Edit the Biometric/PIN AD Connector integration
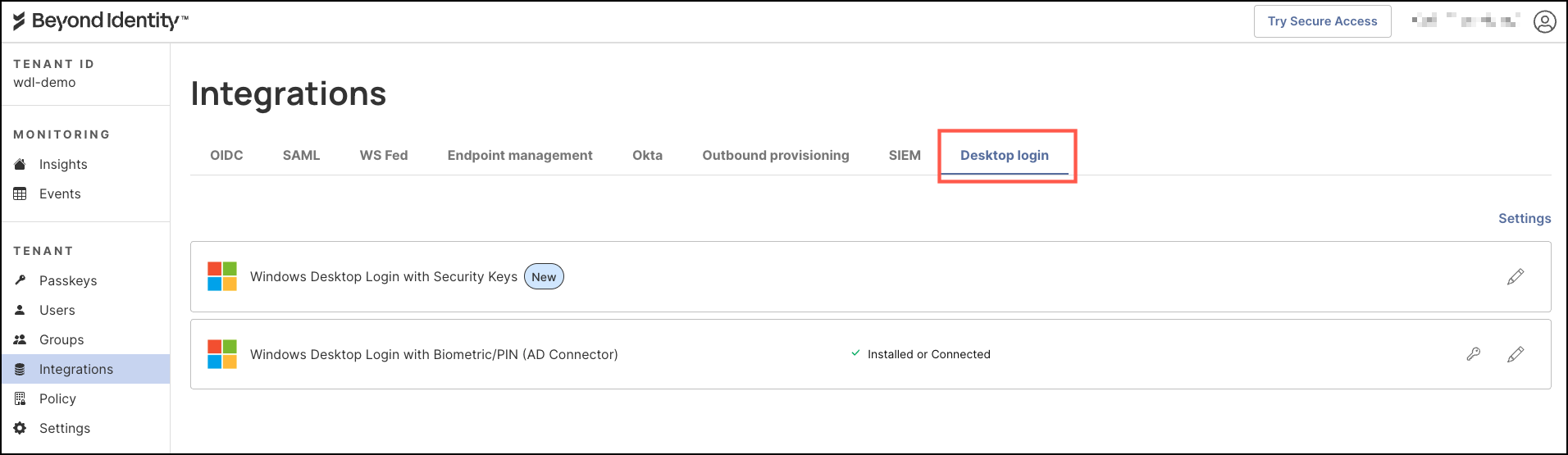Viewport: 1568px width, 455px height. coord(1516,354)
